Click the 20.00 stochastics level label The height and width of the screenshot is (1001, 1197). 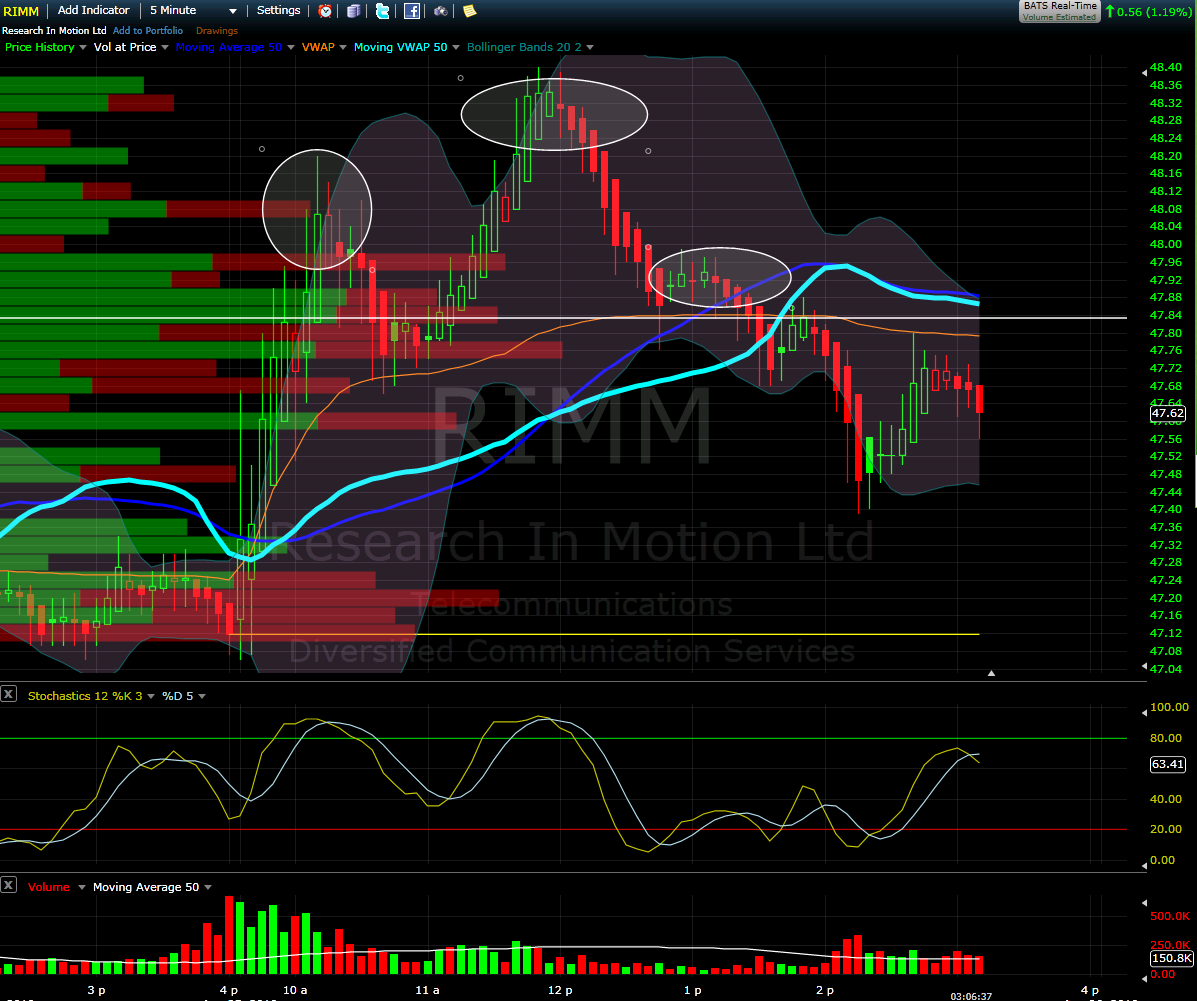[x=1166, y=829]
